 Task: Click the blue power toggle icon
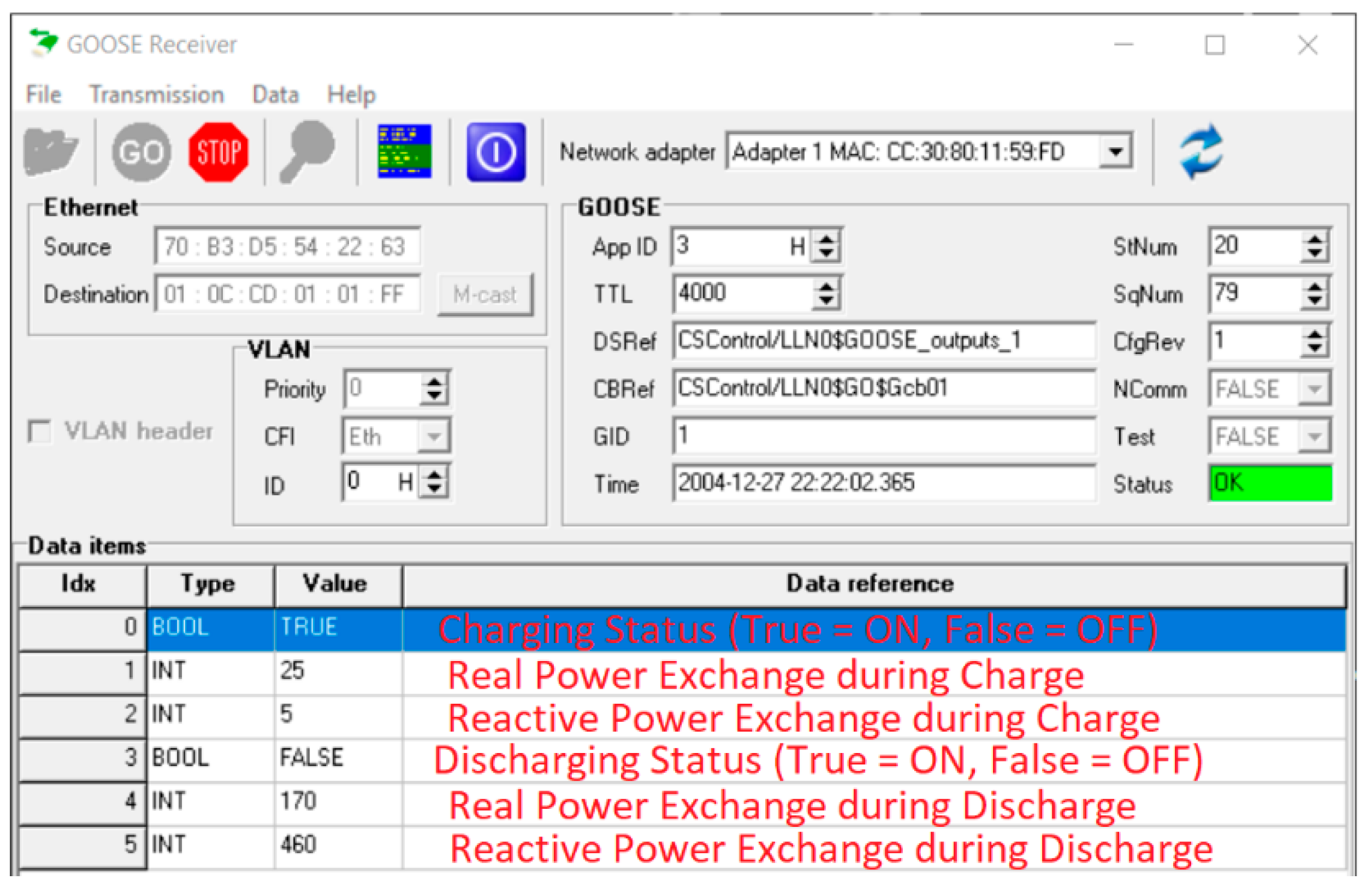pyautogui.click(x=496, y=152)
